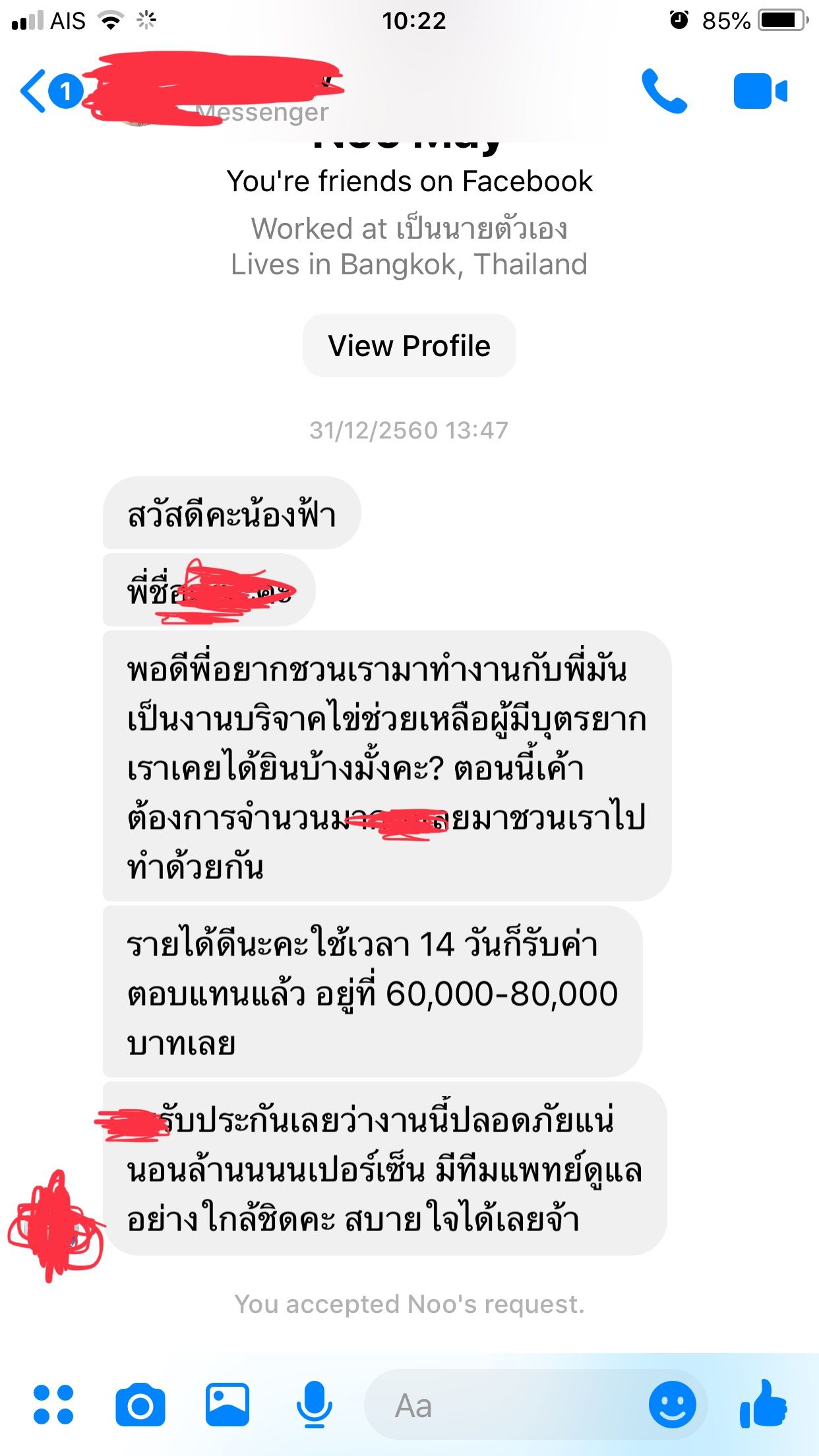The image size is (819, 1456).
Task: Open the four-dot more apps menu
Action: 53,1405
